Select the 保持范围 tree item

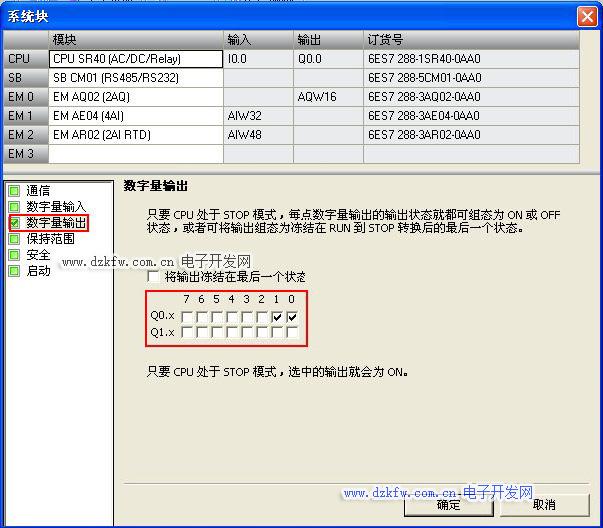point(50,239)
